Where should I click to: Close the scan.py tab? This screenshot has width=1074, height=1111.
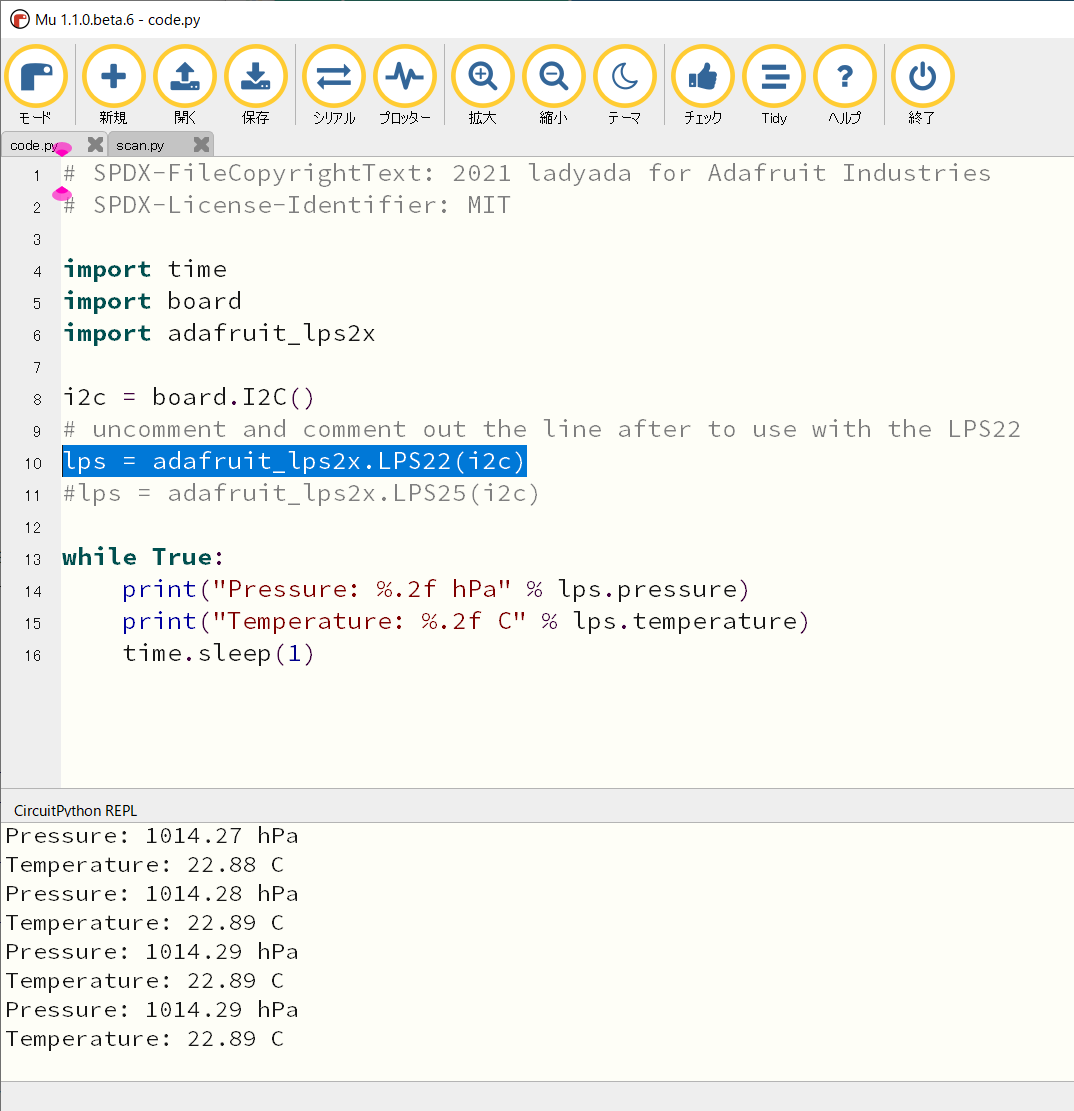pyautogui.click(x=202, y=144)
